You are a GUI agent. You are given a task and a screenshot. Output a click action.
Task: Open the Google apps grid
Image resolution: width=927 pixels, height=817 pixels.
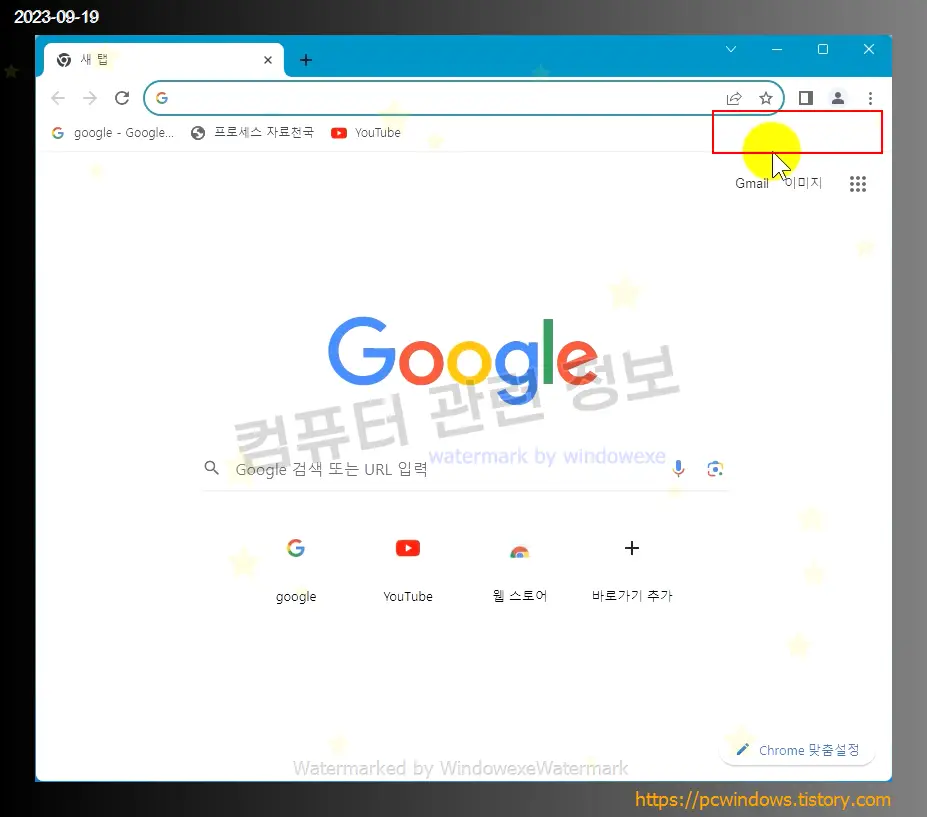tap(858, 184)
